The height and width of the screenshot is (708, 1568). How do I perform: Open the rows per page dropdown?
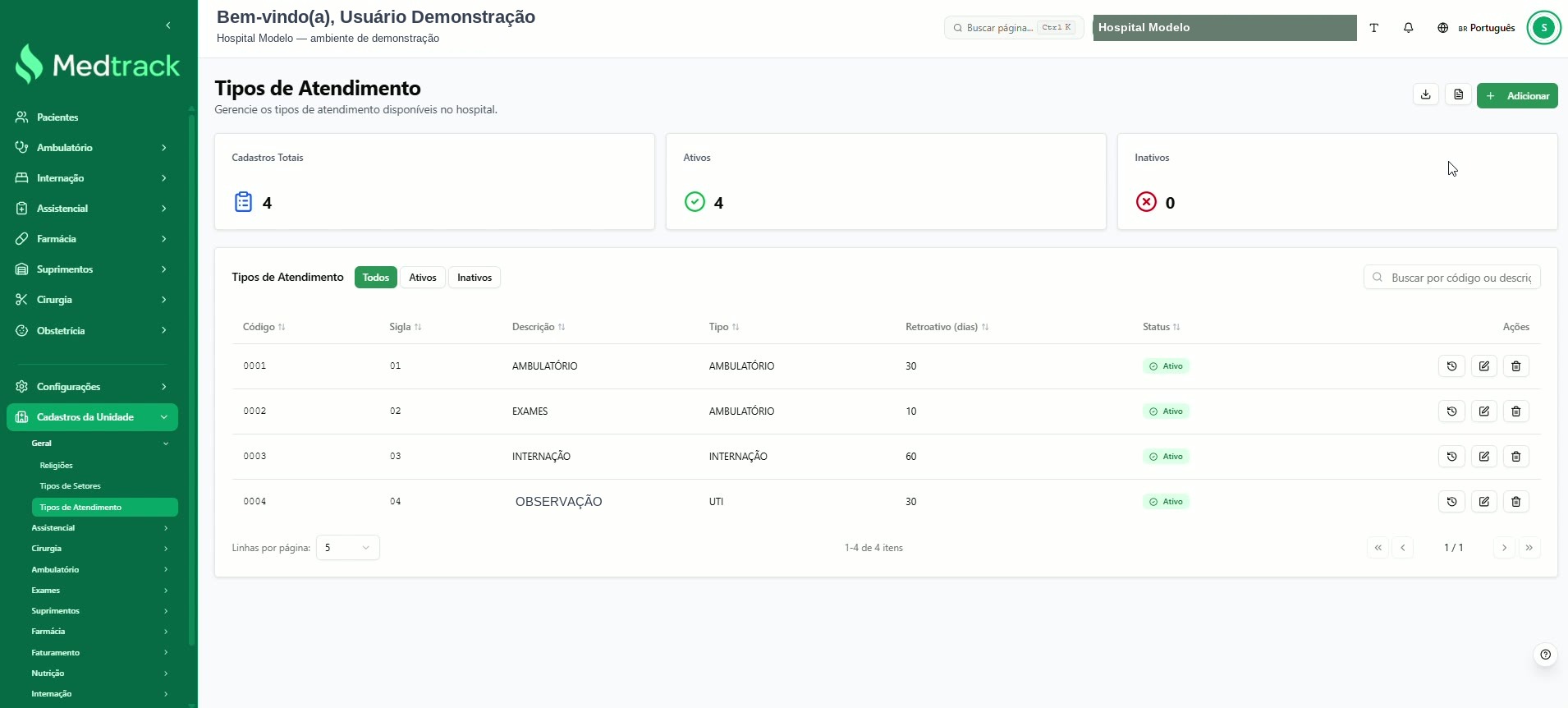pos(348,548)
